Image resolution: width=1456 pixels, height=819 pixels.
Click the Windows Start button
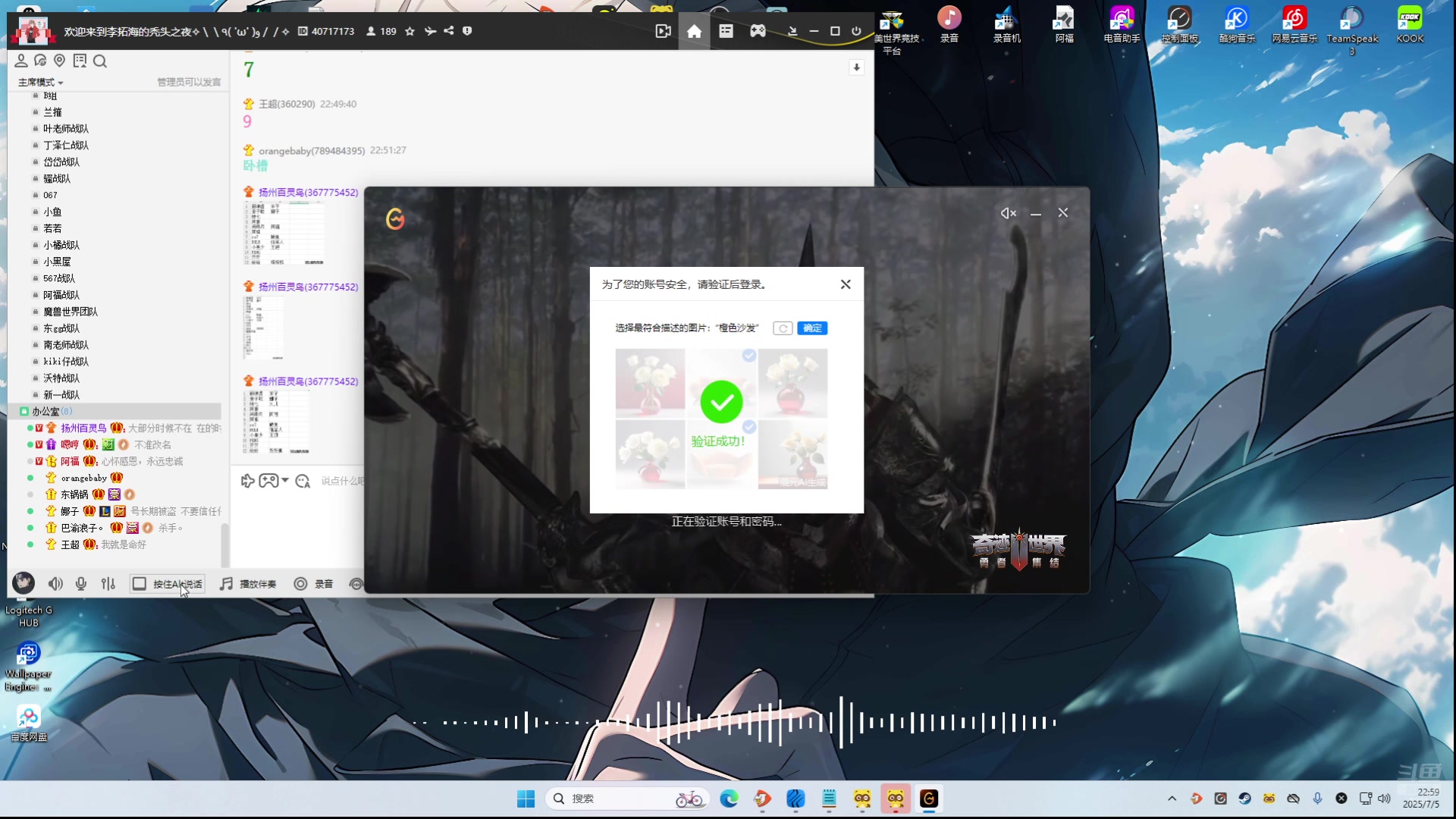click(526, 799)
